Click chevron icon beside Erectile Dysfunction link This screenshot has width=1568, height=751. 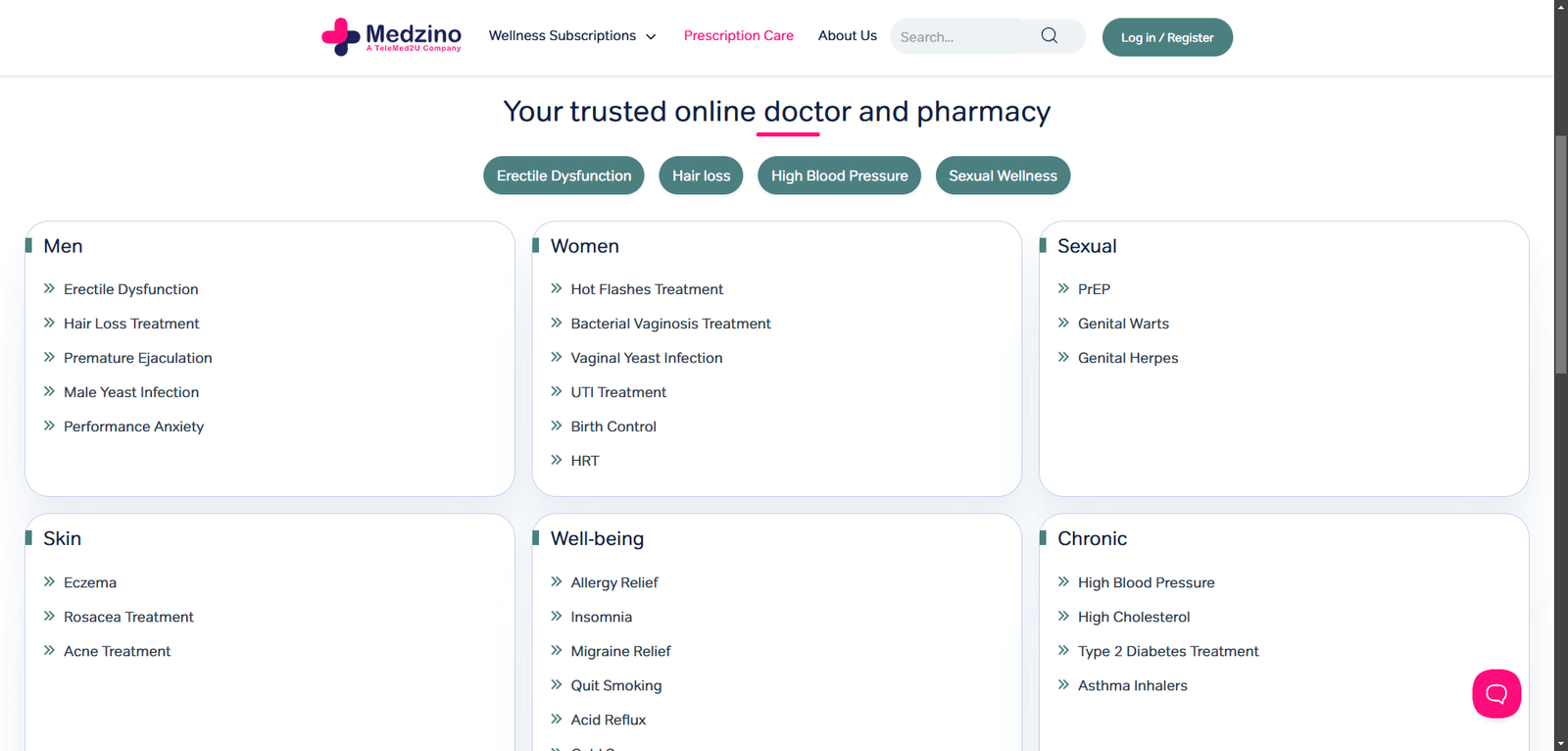[x=49, y=288]
